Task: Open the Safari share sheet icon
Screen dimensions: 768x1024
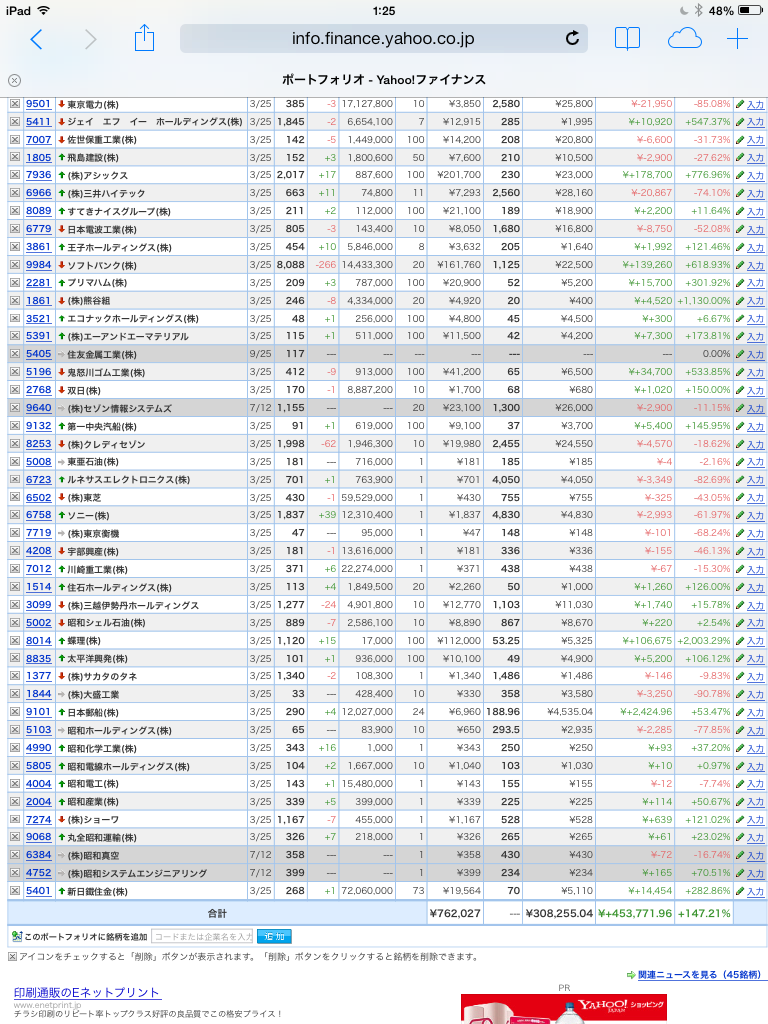Action: (x=144, y=38)
